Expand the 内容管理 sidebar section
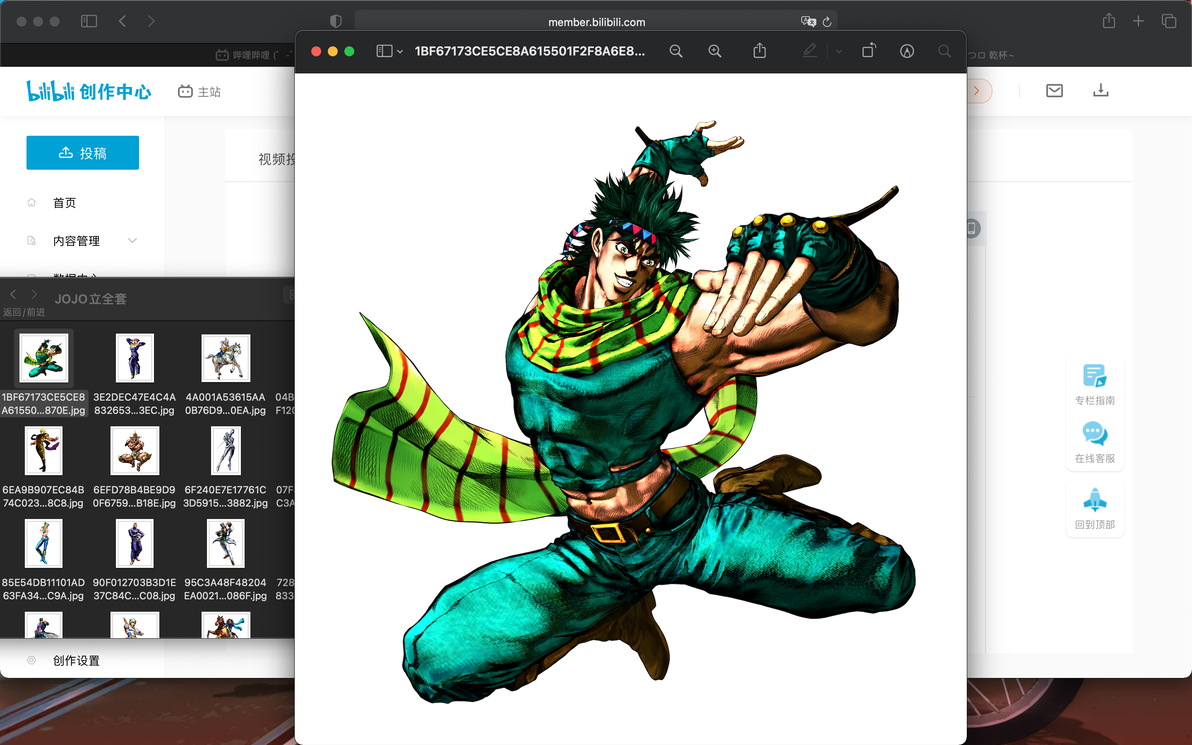The width and height of the screenshot is (1192, 745). pos(82,241)
